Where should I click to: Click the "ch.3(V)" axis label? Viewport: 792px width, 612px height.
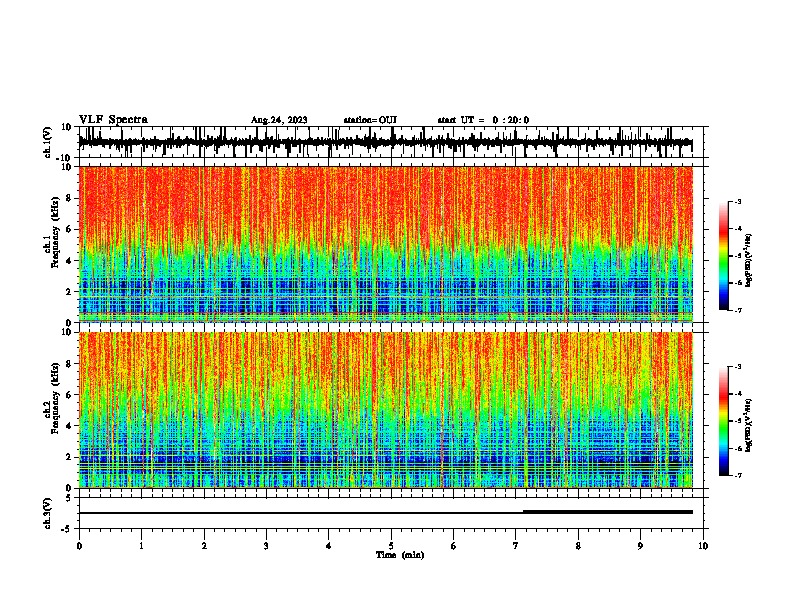click(48, 513)
